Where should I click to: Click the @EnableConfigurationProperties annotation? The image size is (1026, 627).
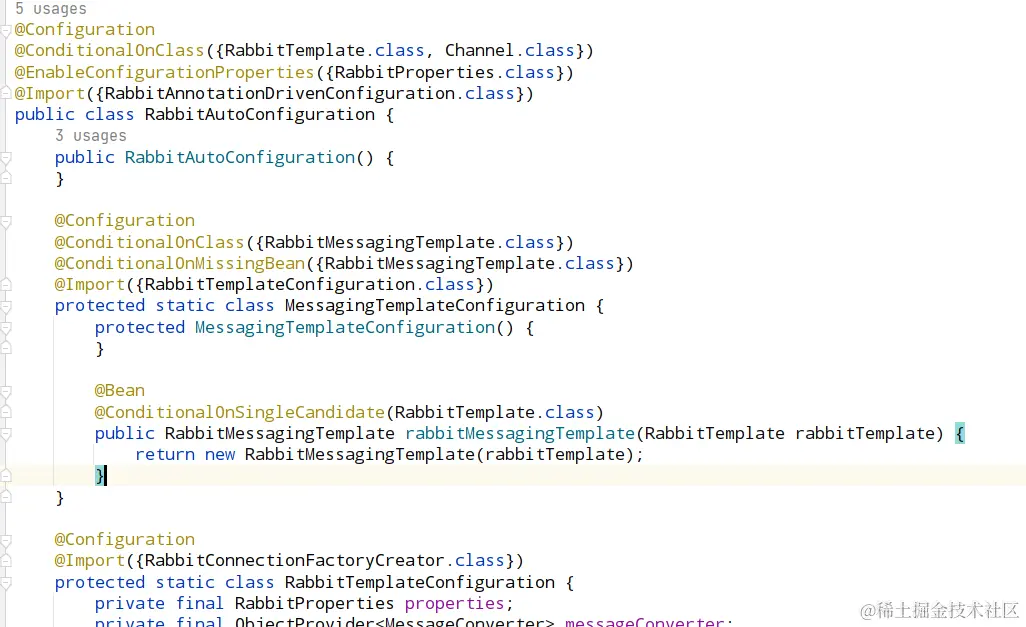click(164, 72)
